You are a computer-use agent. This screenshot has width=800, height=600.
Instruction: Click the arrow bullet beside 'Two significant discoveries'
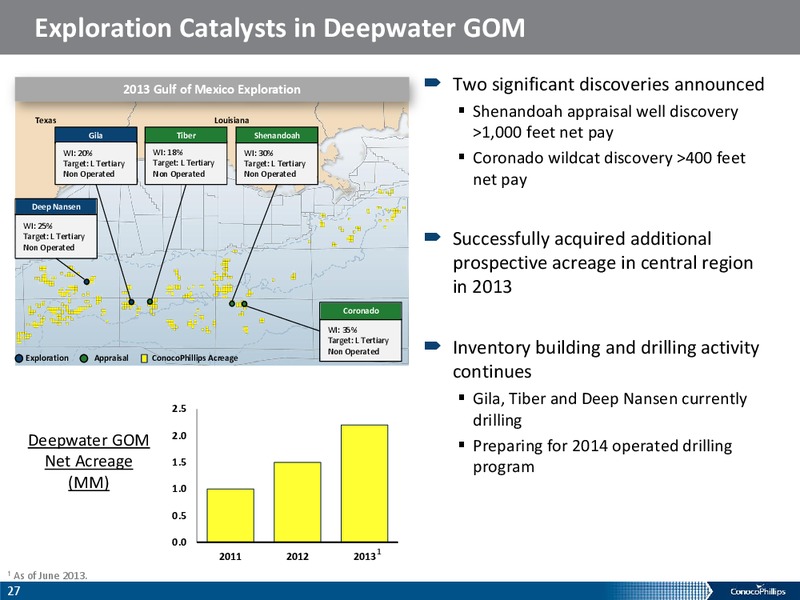point(433,82)
